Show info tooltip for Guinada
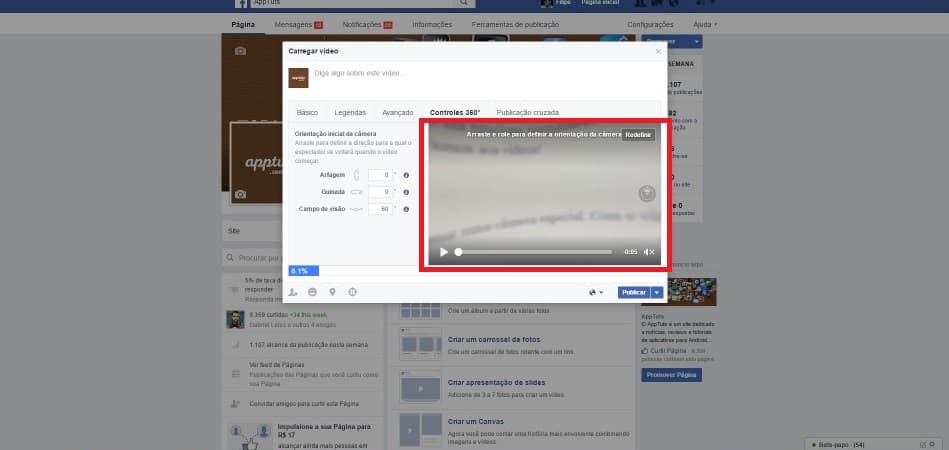 (x=406, y=192)
